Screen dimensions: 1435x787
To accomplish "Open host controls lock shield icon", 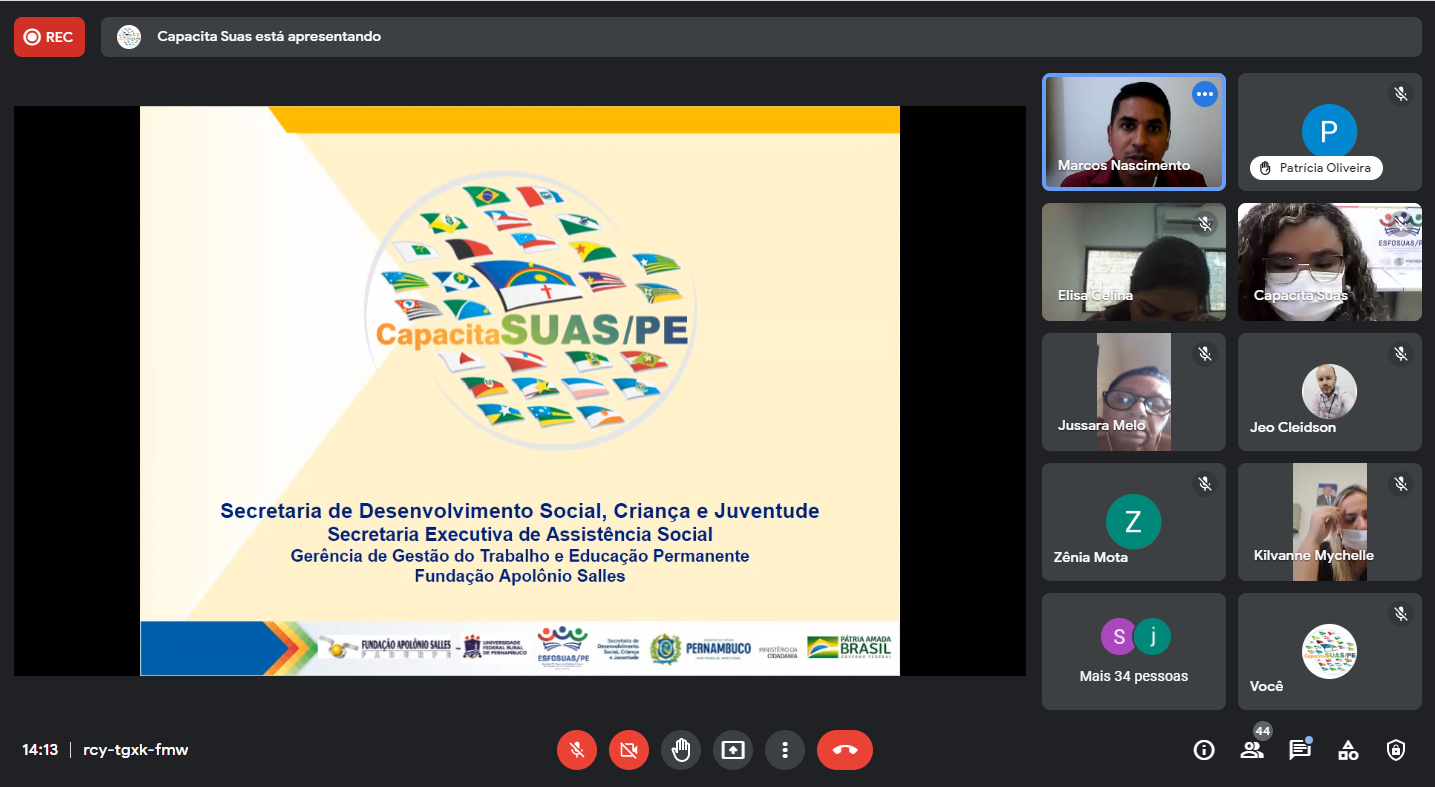I will [x=1396, y=750].
